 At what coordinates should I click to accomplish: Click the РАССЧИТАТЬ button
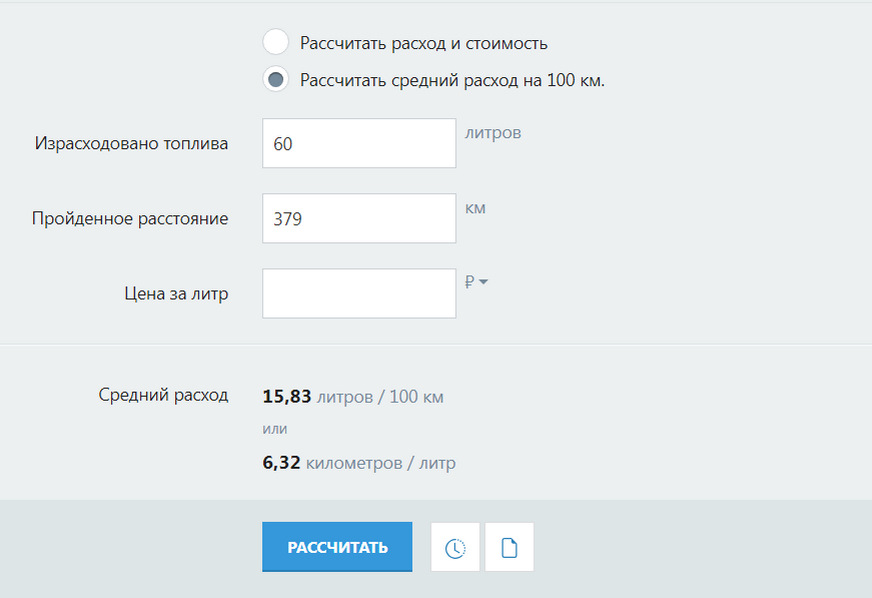[336, 546]
